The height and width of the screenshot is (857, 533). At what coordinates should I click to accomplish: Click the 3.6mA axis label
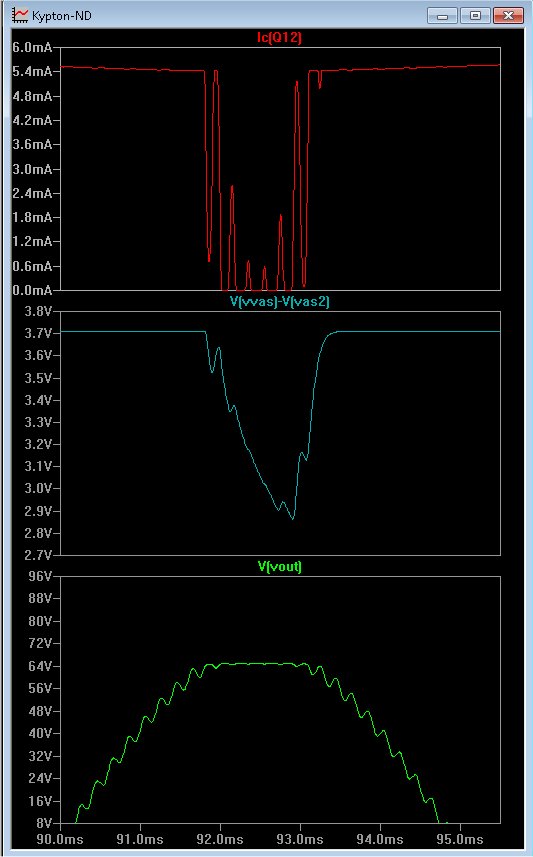click(32, 144)
